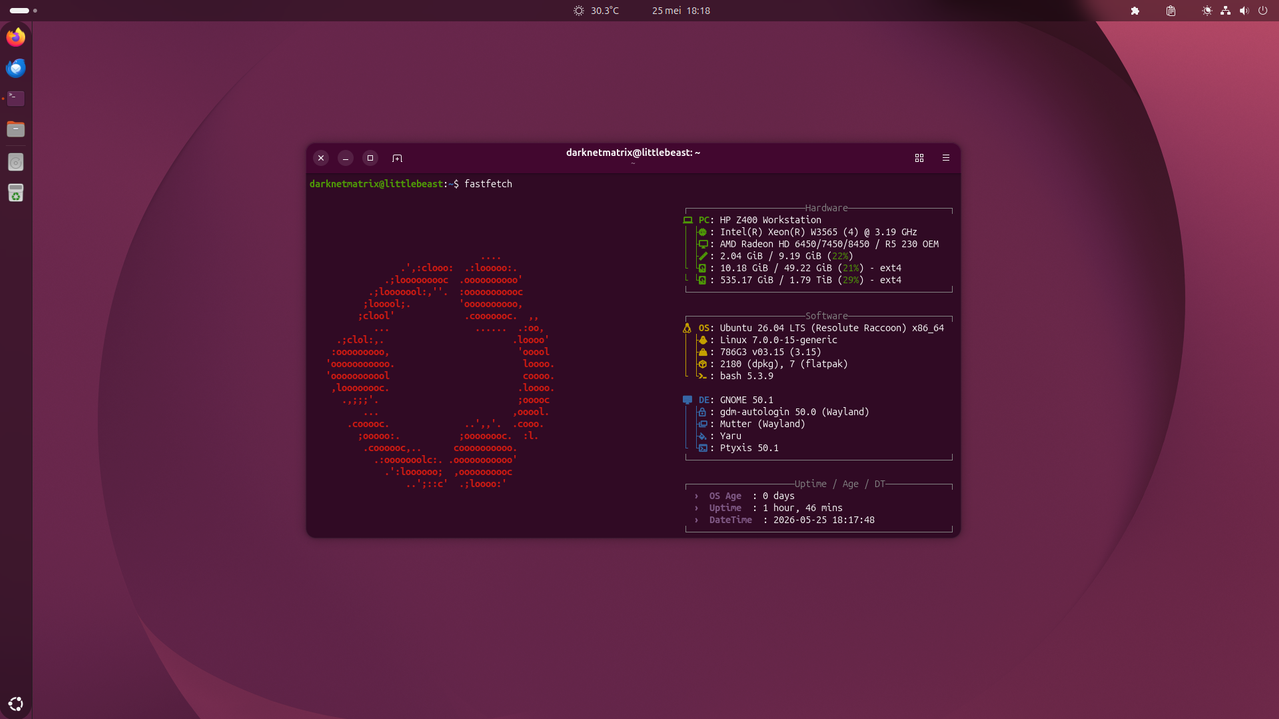The image size is (1279, 719).
Task: Click the wired network icon in system tray
Action: tap(1226, 10)
